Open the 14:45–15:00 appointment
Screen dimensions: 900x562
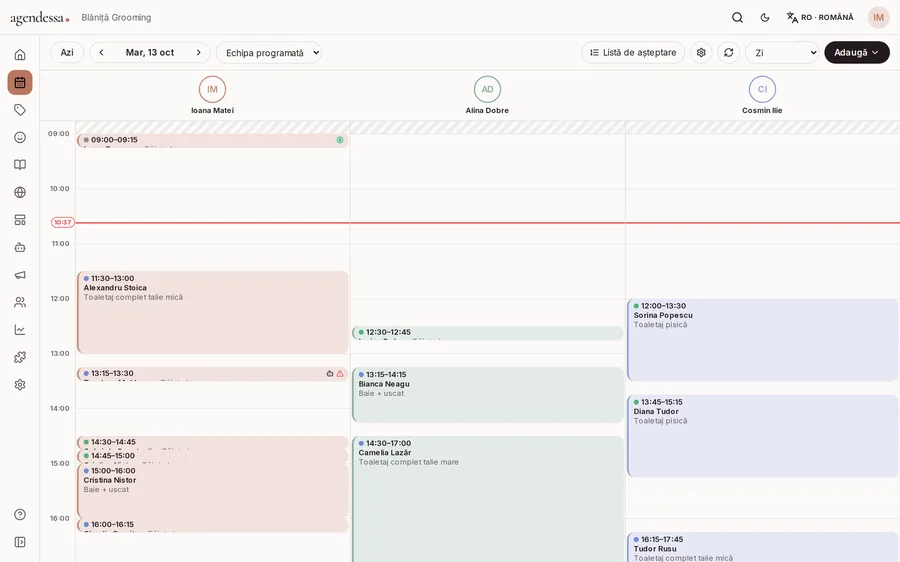point(212,457)
